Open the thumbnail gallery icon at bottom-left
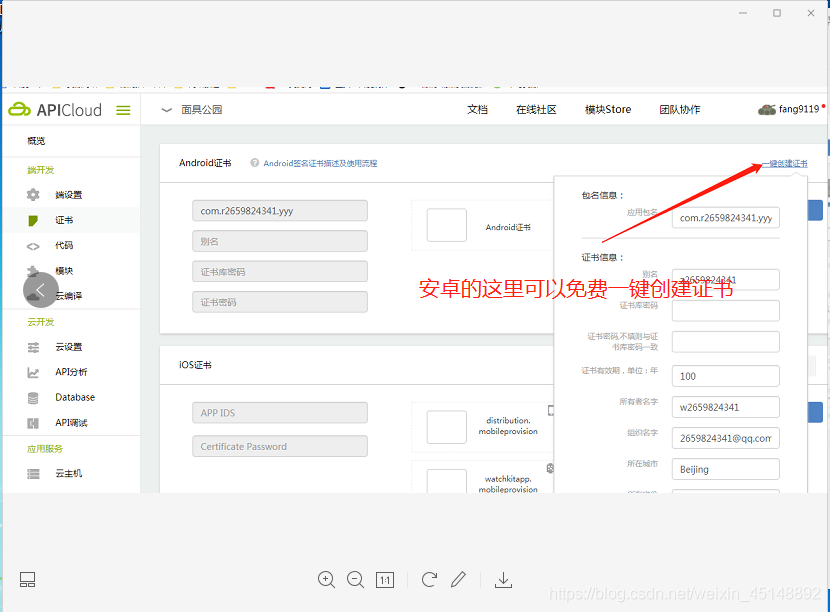 28,580
